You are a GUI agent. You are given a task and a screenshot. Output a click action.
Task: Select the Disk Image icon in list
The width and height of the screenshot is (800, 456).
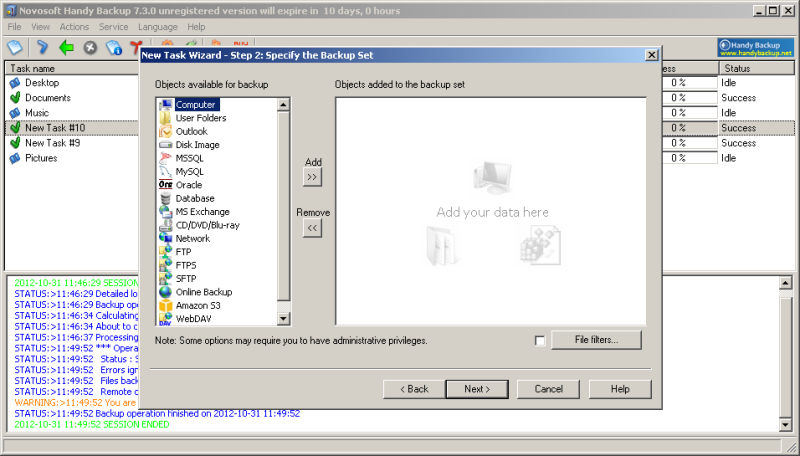point(165,145)
